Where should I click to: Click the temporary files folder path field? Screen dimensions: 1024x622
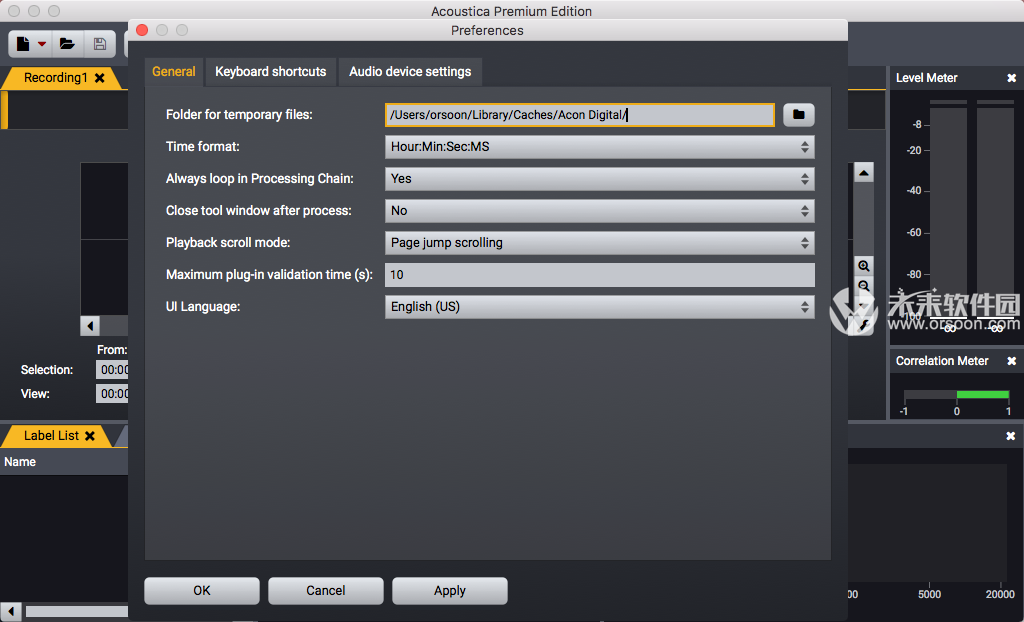(x=580, y=115)
